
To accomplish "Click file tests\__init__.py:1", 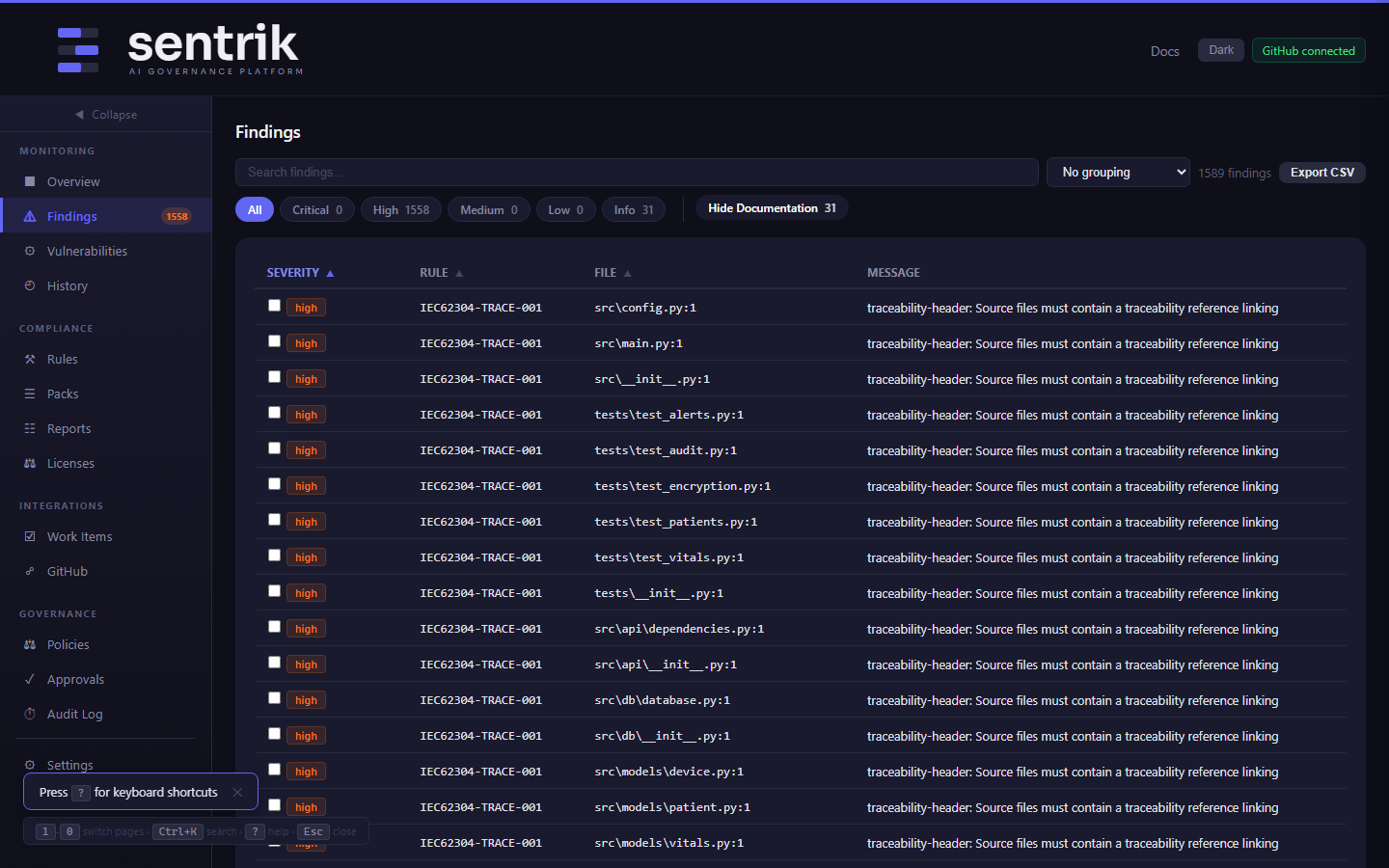I will [659, 593].
